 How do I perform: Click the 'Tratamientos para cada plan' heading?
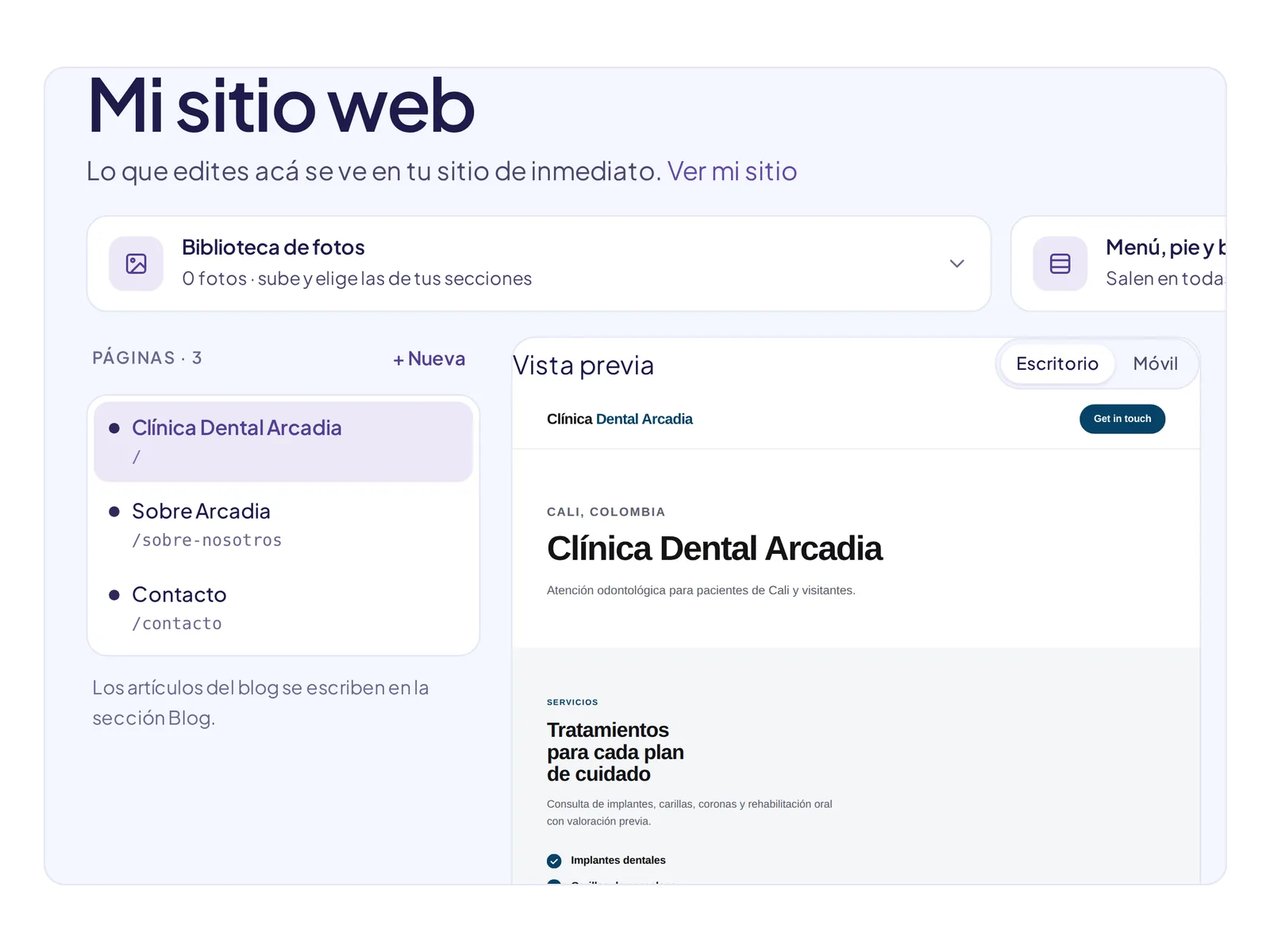click(615, 752)
